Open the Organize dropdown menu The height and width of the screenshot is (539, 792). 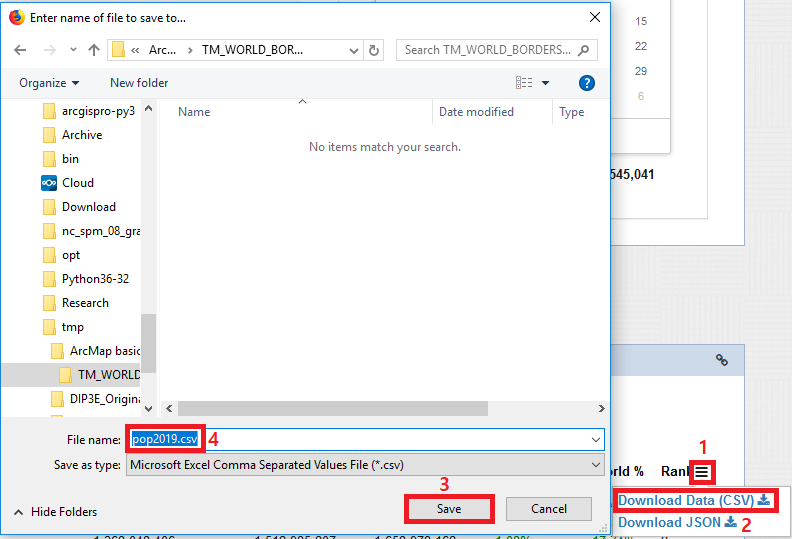click(48, 83)
